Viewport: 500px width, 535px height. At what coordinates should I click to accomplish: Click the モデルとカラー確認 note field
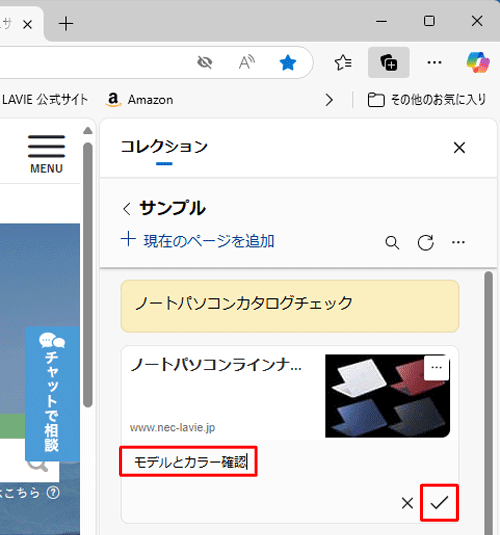(188, 461)
